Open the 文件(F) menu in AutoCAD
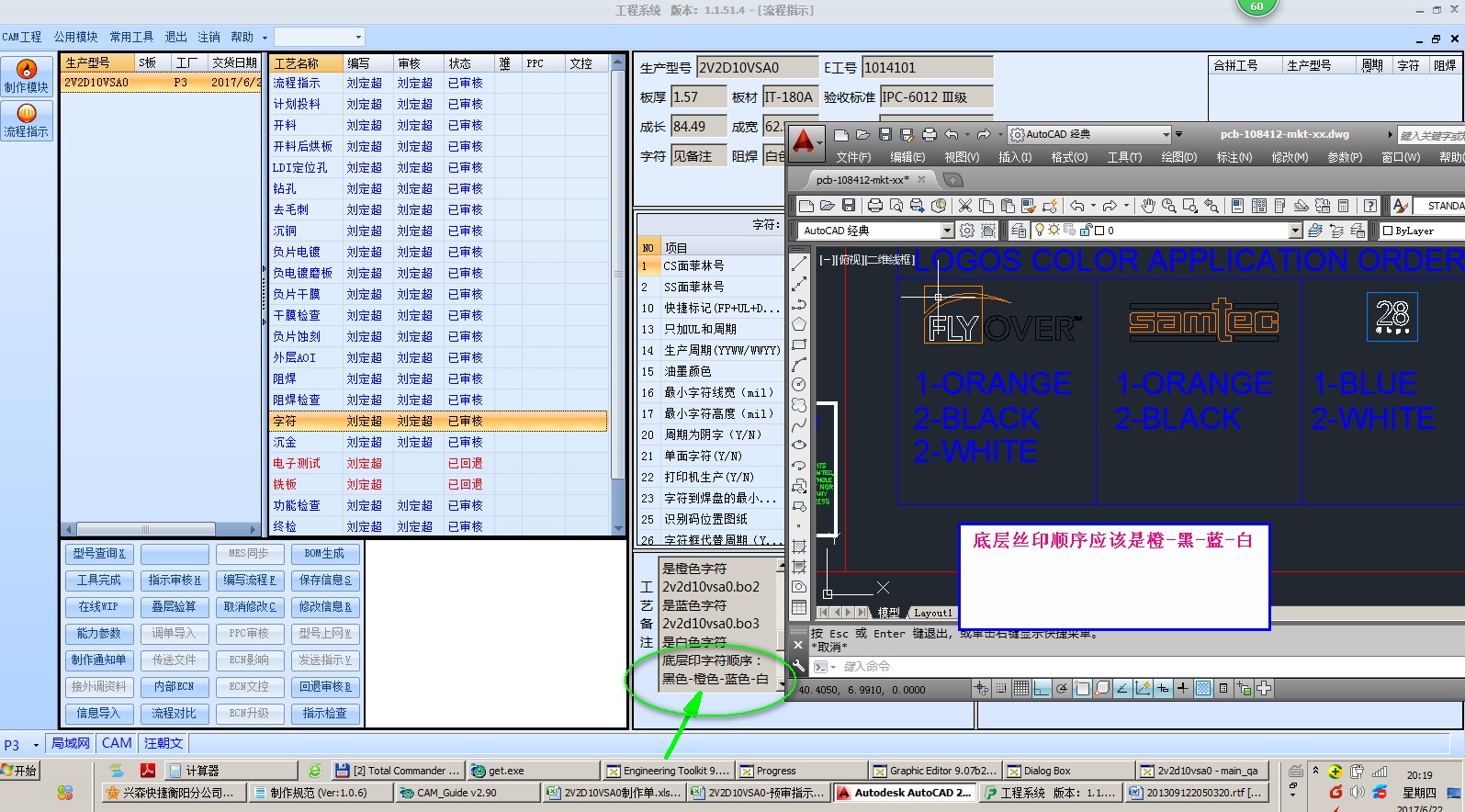Image resolution: width=1465 pixels, height=812 pixels. [x=853, y=157]
